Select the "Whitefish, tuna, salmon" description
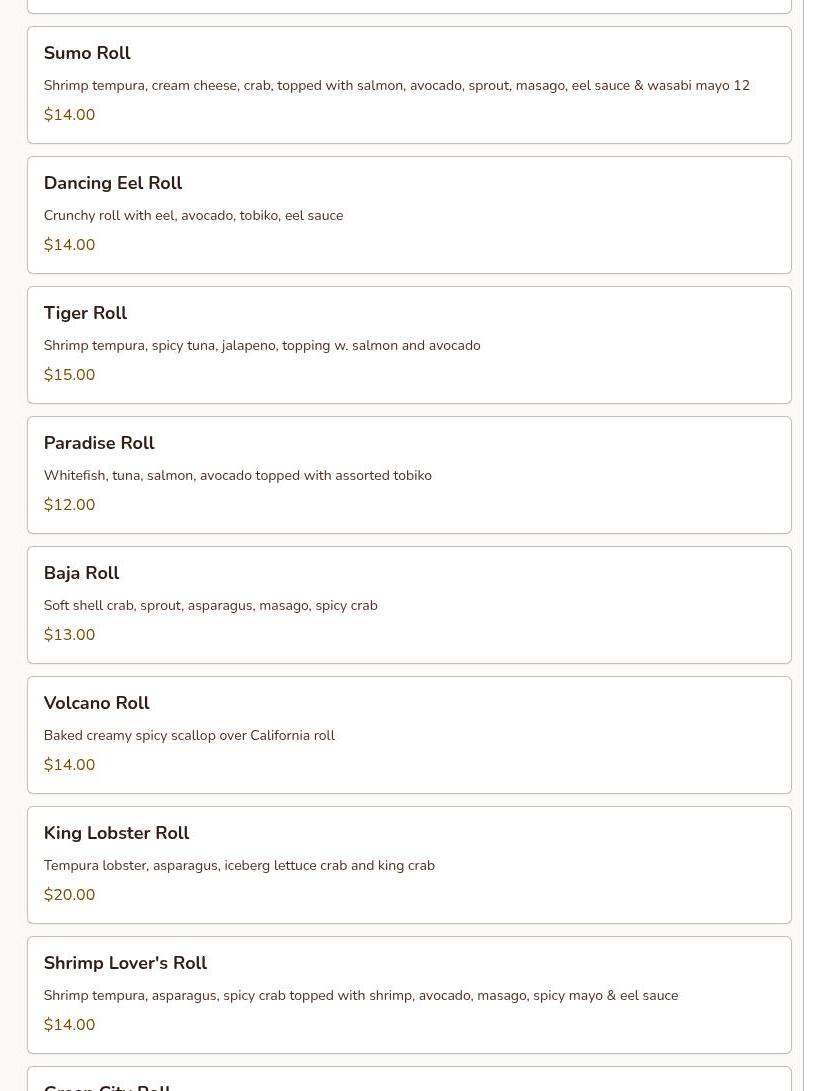824x1091 pixels. [x=237, y=476]
